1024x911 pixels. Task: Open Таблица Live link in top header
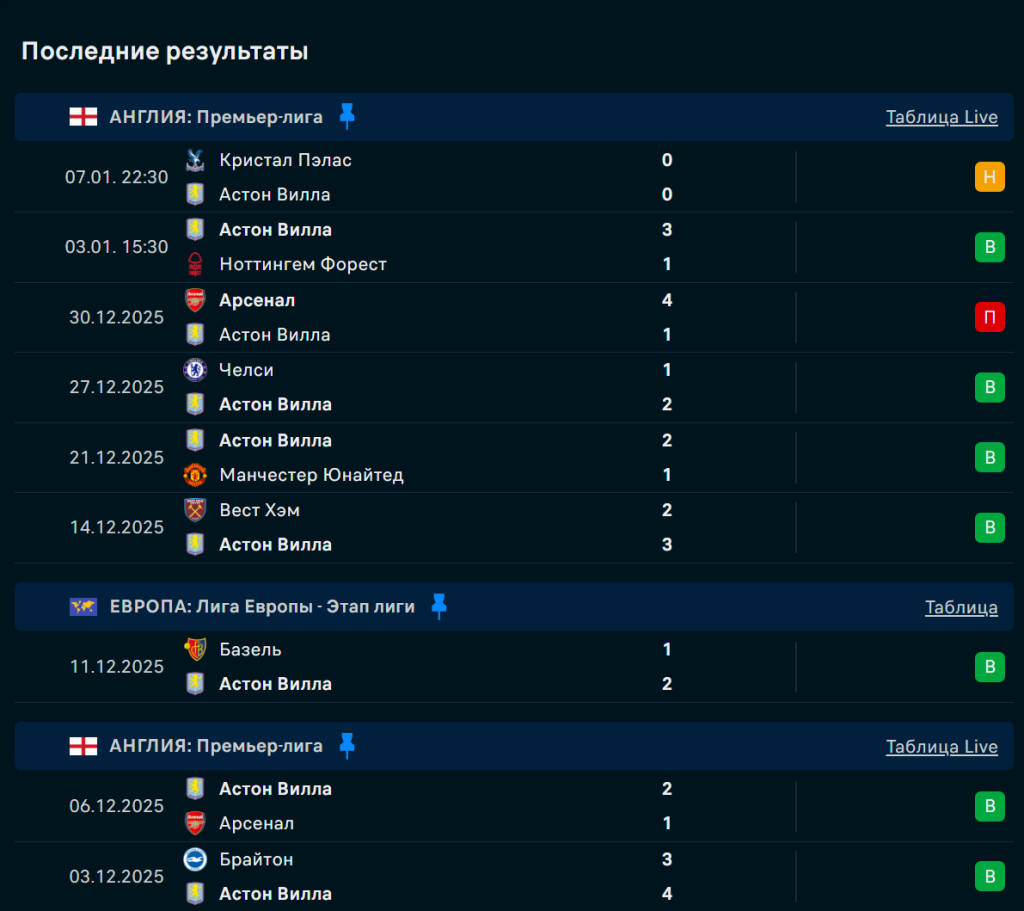click(941, 117)
